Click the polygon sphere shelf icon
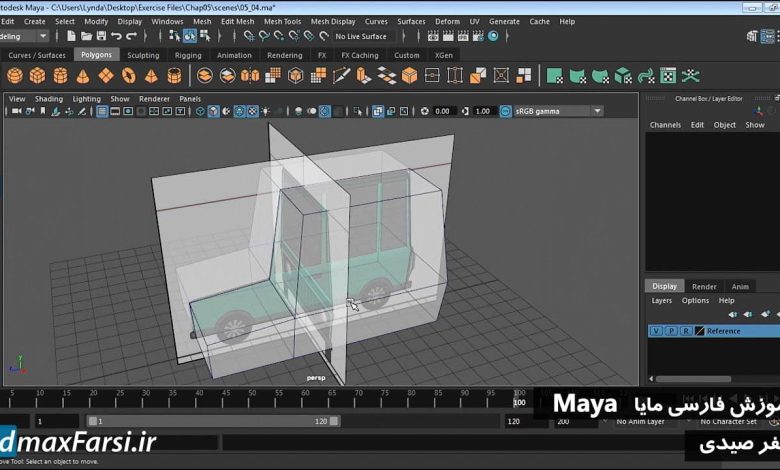The height and width of the screenshot is (470, 780). (15, 76)
